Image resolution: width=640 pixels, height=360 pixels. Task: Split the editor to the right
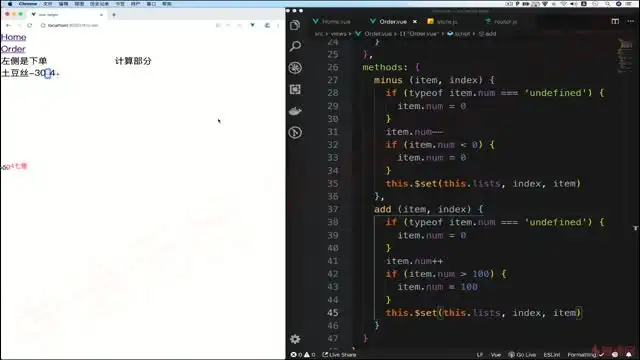point(615,21)
